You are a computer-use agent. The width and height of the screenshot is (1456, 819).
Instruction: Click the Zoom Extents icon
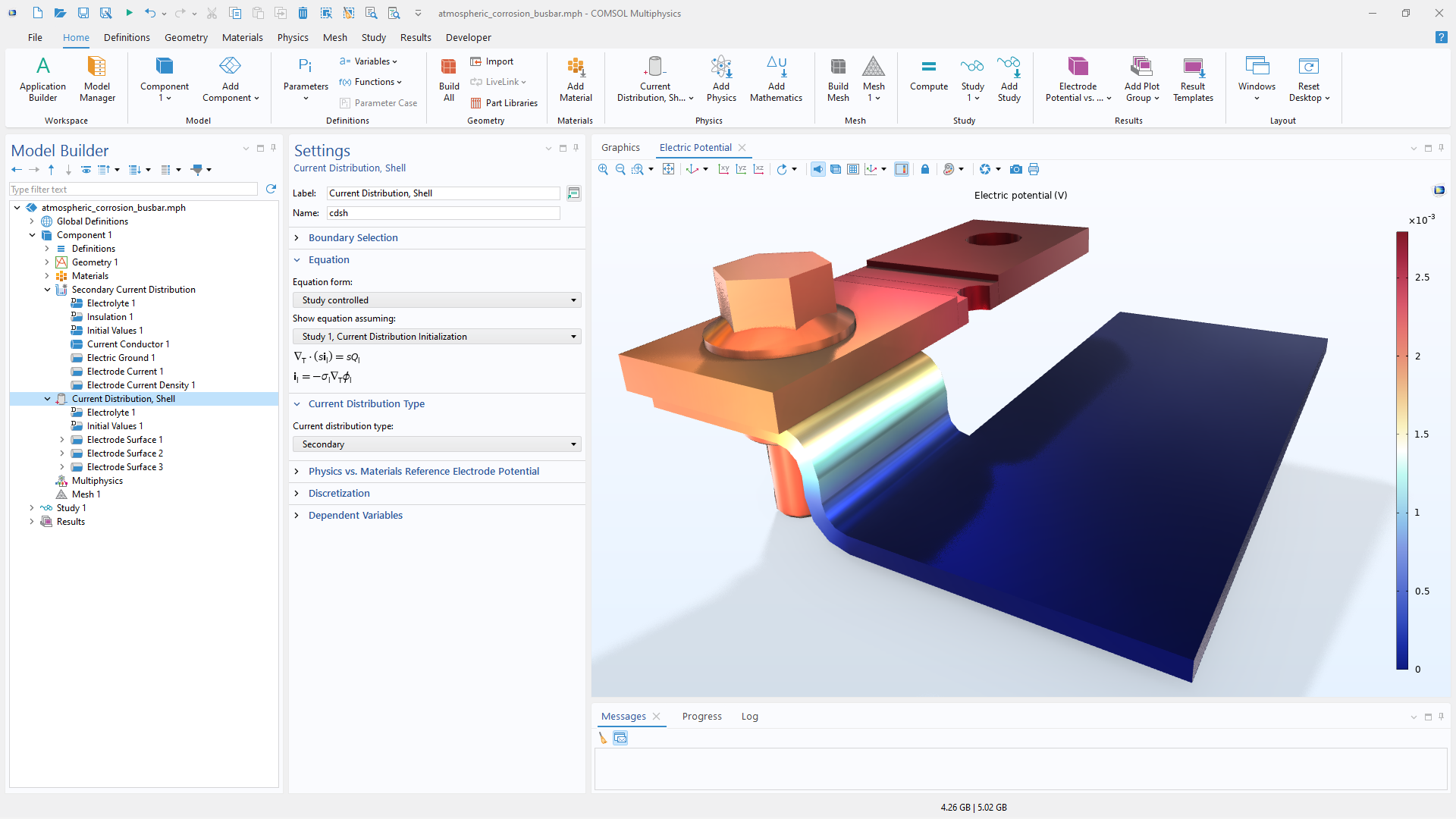click(x=668, y=169)
